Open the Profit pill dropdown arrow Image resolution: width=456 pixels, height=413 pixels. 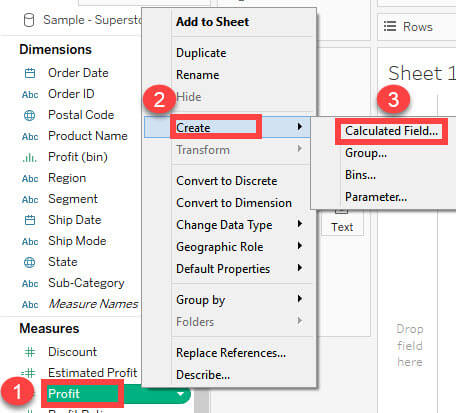[x=180, y=394]
